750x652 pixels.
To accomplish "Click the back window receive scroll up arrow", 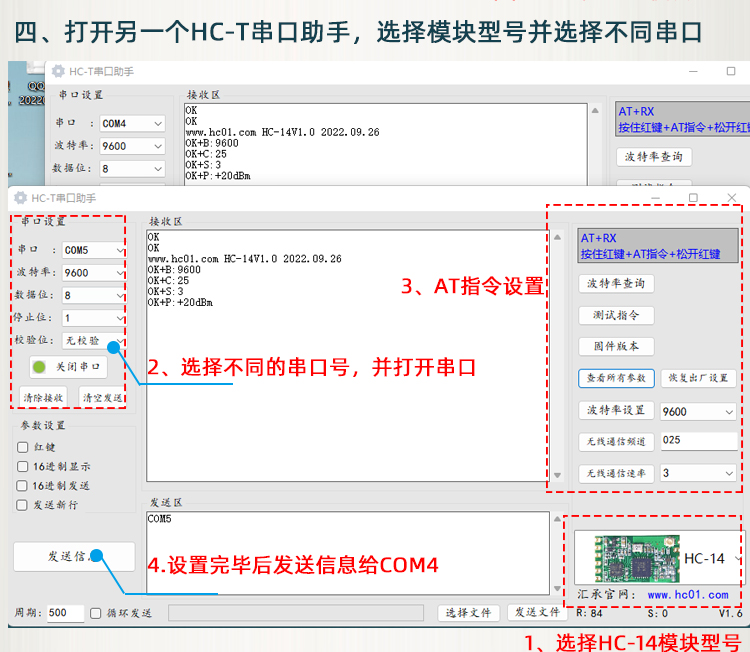I will point(595,111).
